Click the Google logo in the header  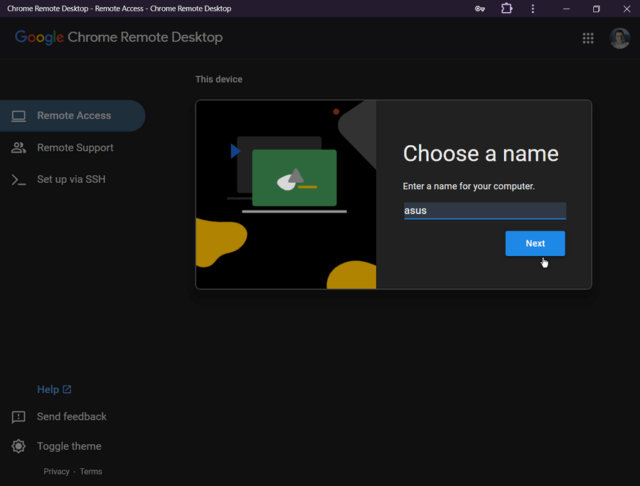[x=39, y=38]
